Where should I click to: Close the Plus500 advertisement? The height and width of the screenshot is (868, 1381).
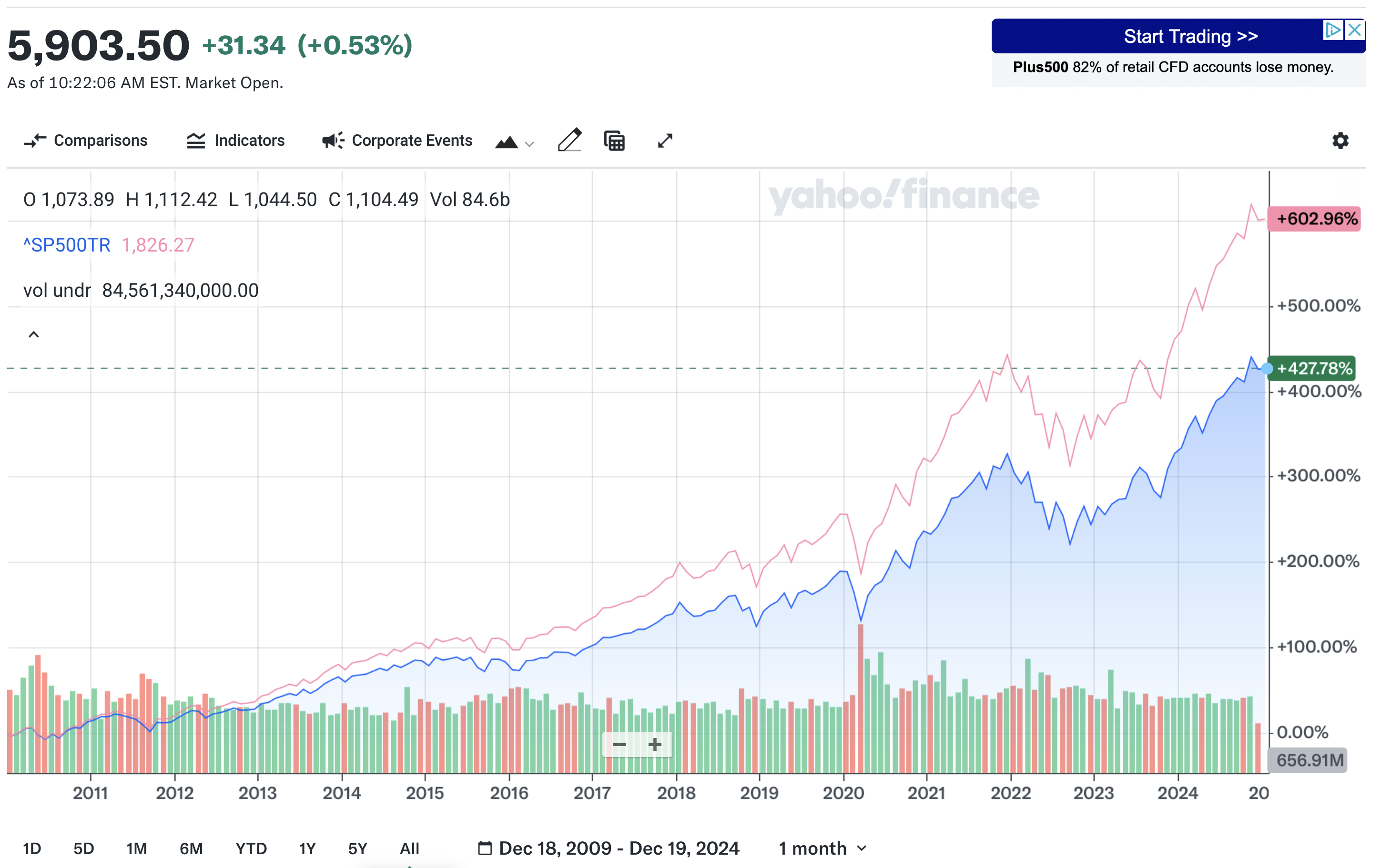pyautogui.click(x=1354, y=30)
